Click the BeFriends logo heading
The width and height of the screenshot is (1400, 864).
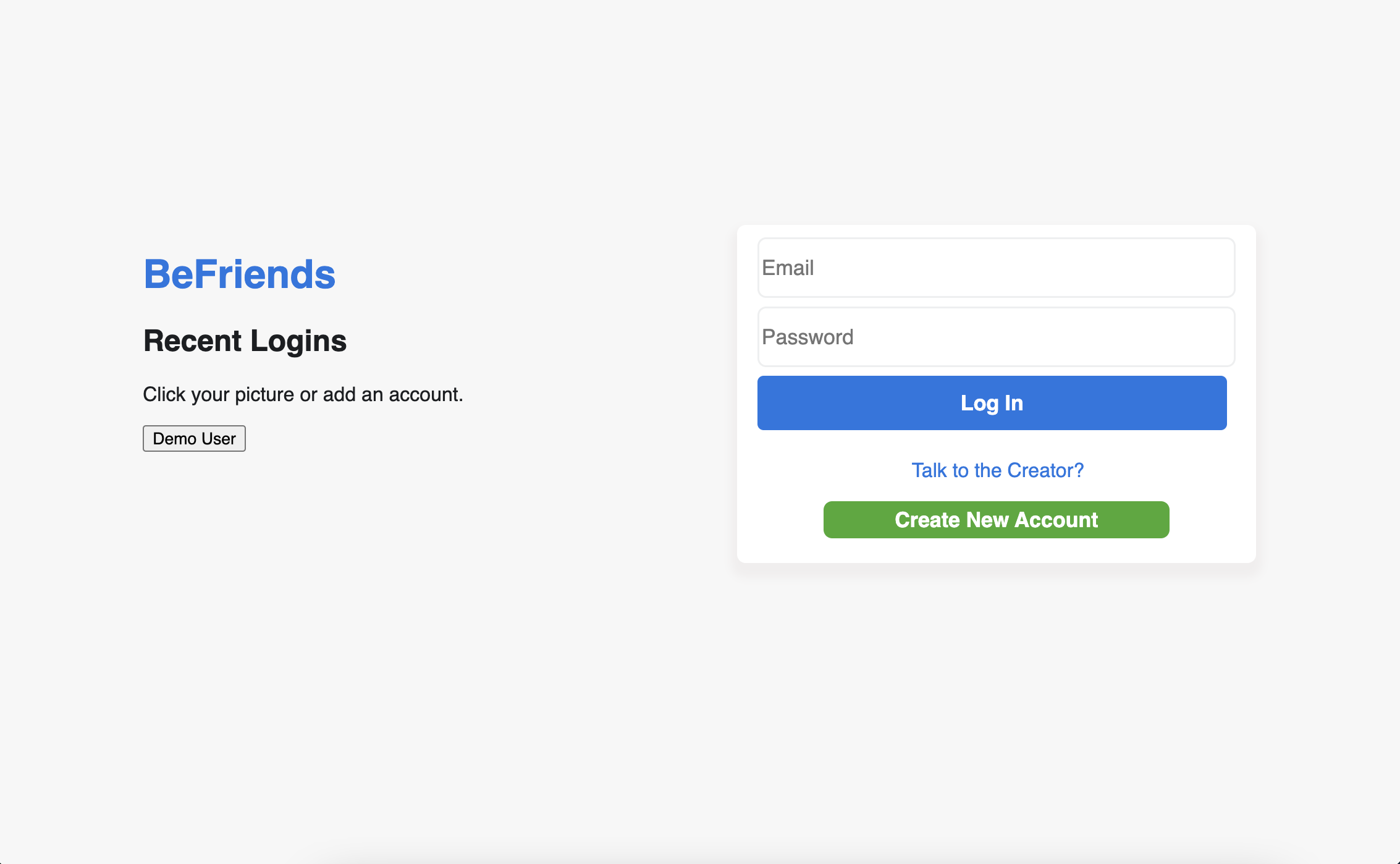[x=239, y=274]
